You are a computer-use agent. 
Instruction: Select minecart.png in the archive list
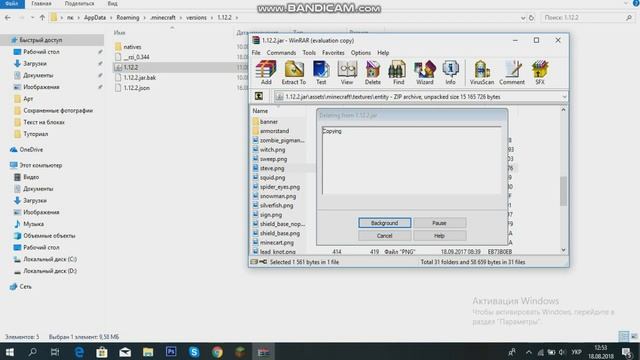point(277,242)
